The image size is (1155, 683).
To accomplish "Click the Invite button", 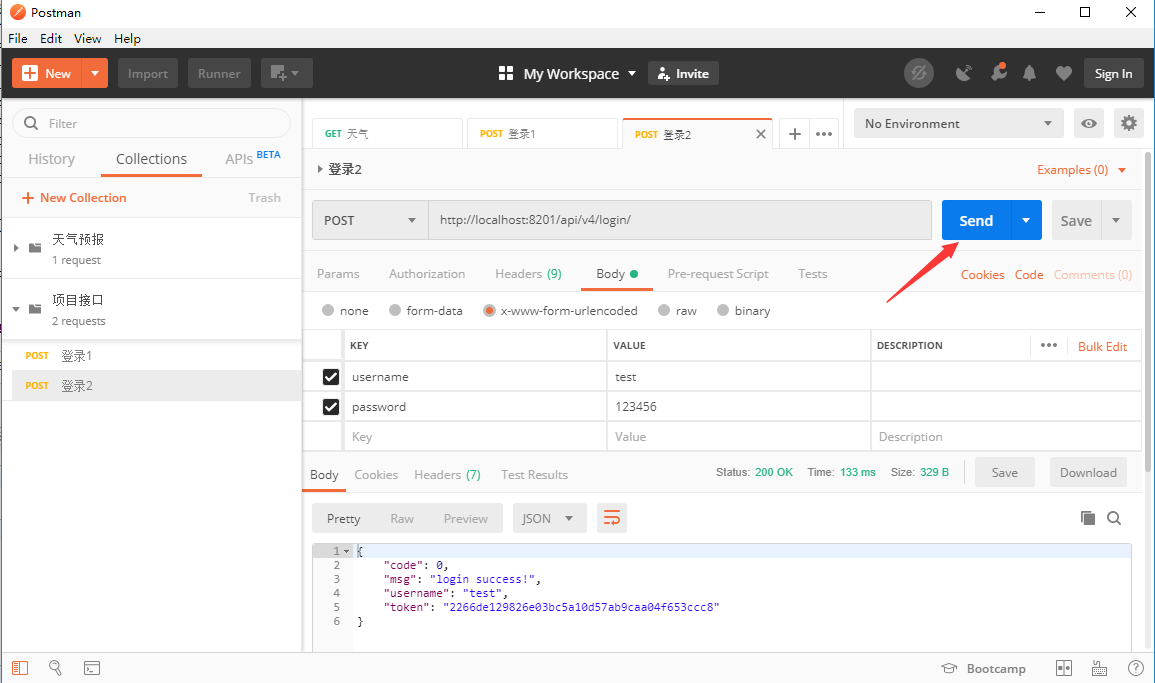I will point(683,73).
